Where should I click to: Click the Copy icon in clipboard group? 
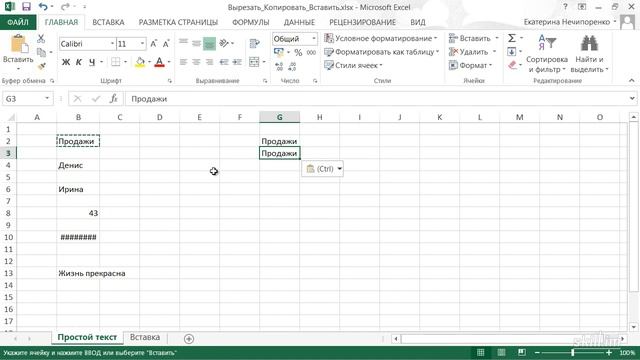pyautogui.click(x=42, y=52)
